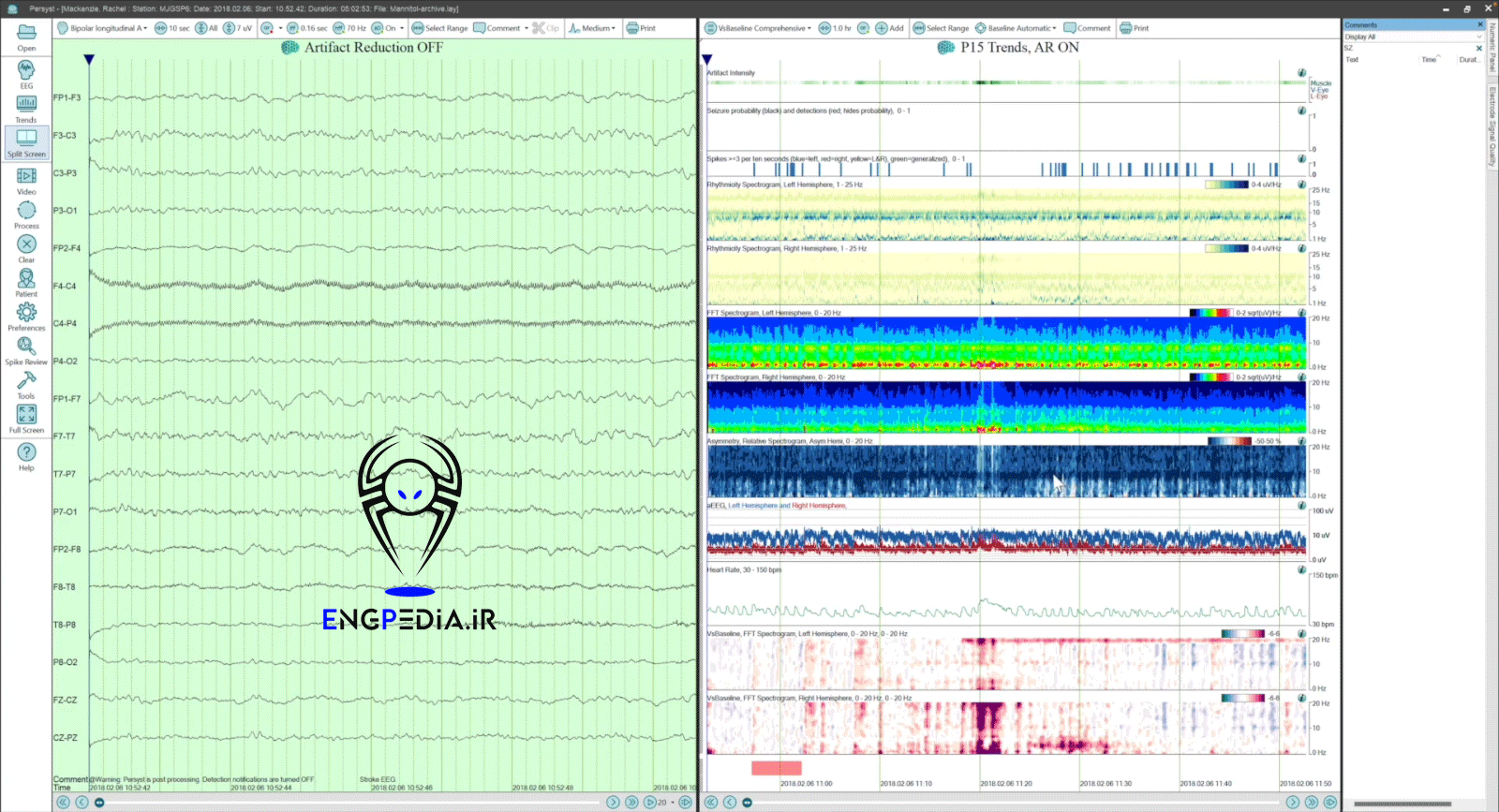Select the FP1-F3 channel label
The height and width of the screenshot is (812, 1499).
click(x=67, y=97)
